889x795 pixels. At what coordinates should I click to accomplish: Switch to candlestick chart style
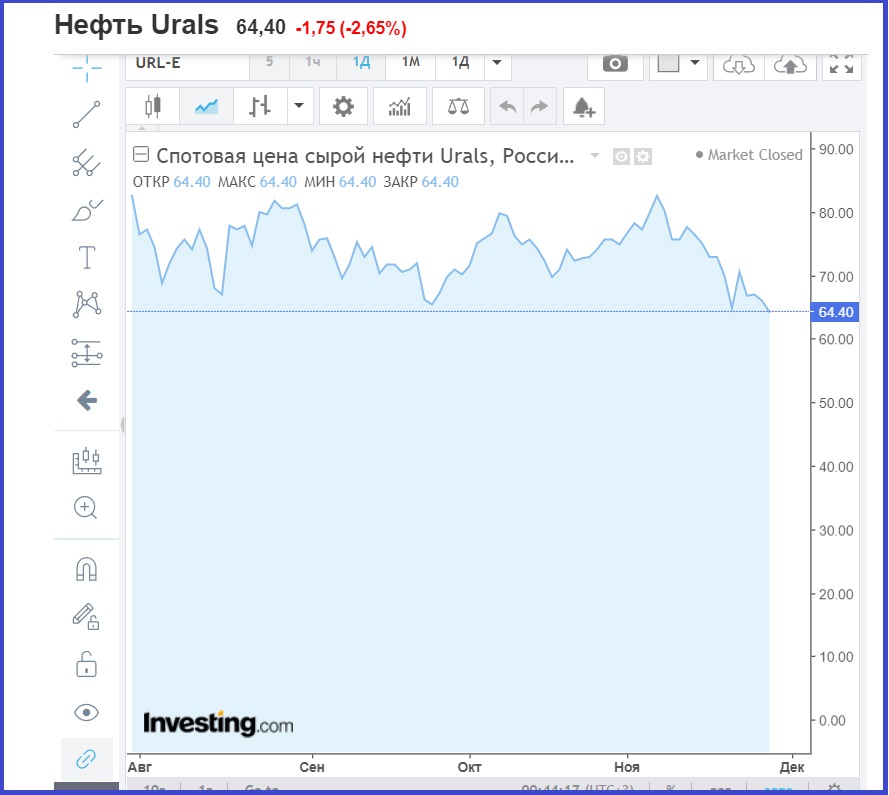(x=153, y=106)
